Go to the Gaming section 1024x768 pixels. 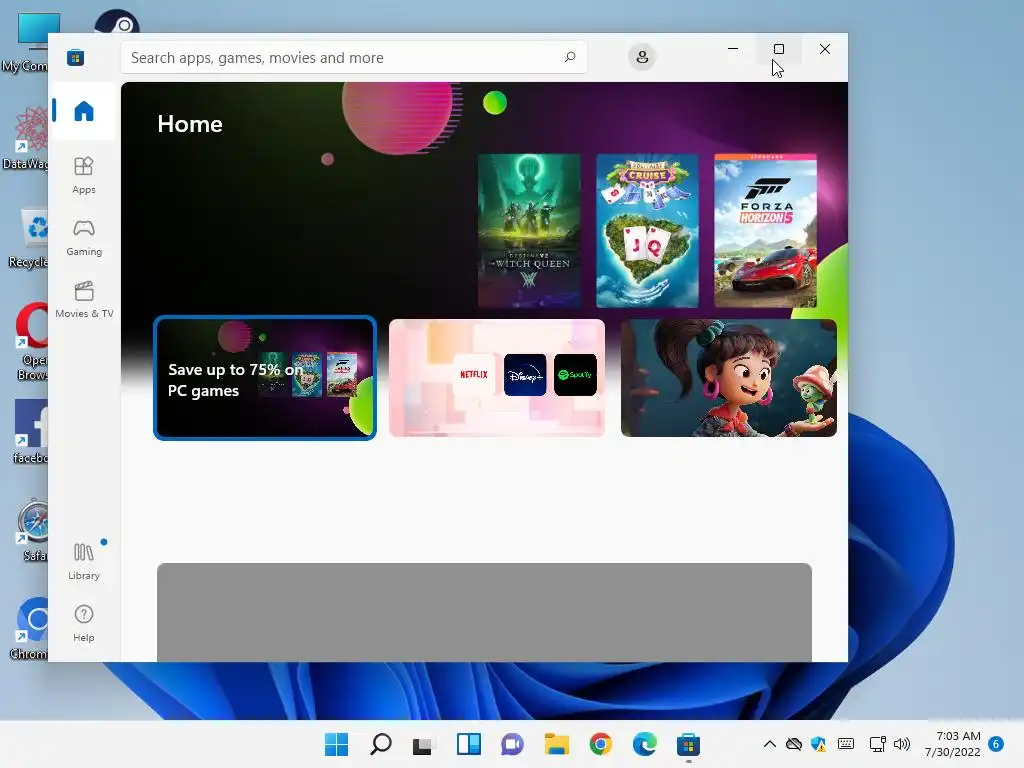84,237
